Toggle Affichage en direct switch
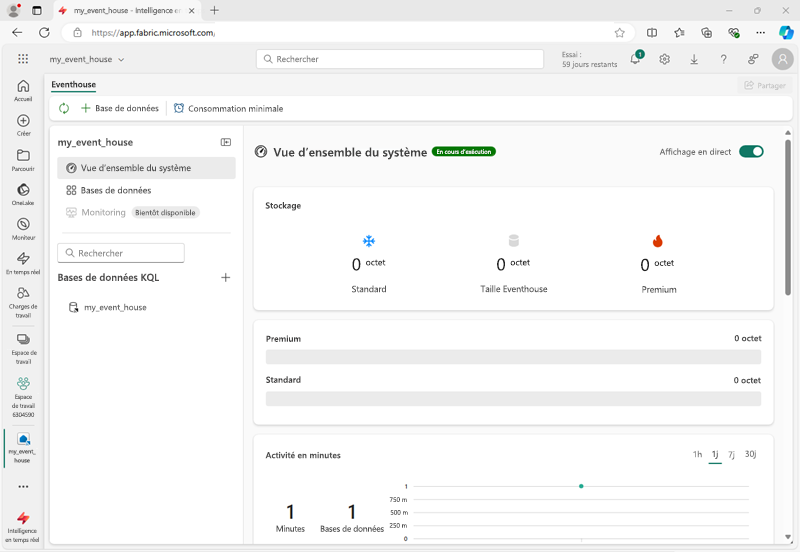The width and height of the screenshot is (800, 552). click(x=751, y=152)
